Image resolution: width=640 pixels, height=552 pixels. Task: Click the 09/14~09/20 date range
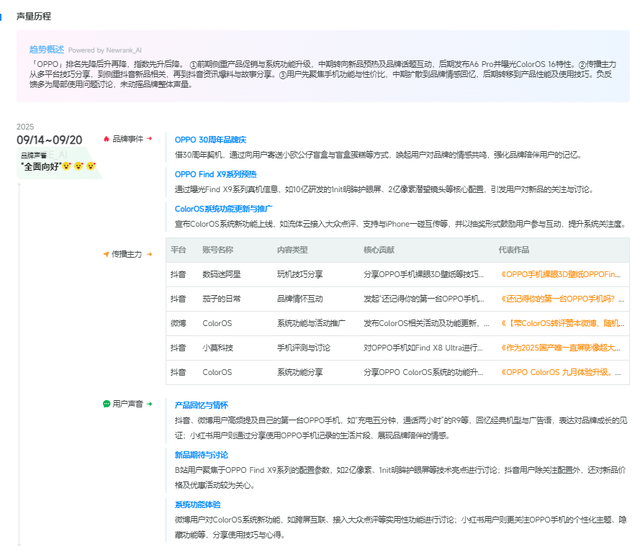(49, 140)
